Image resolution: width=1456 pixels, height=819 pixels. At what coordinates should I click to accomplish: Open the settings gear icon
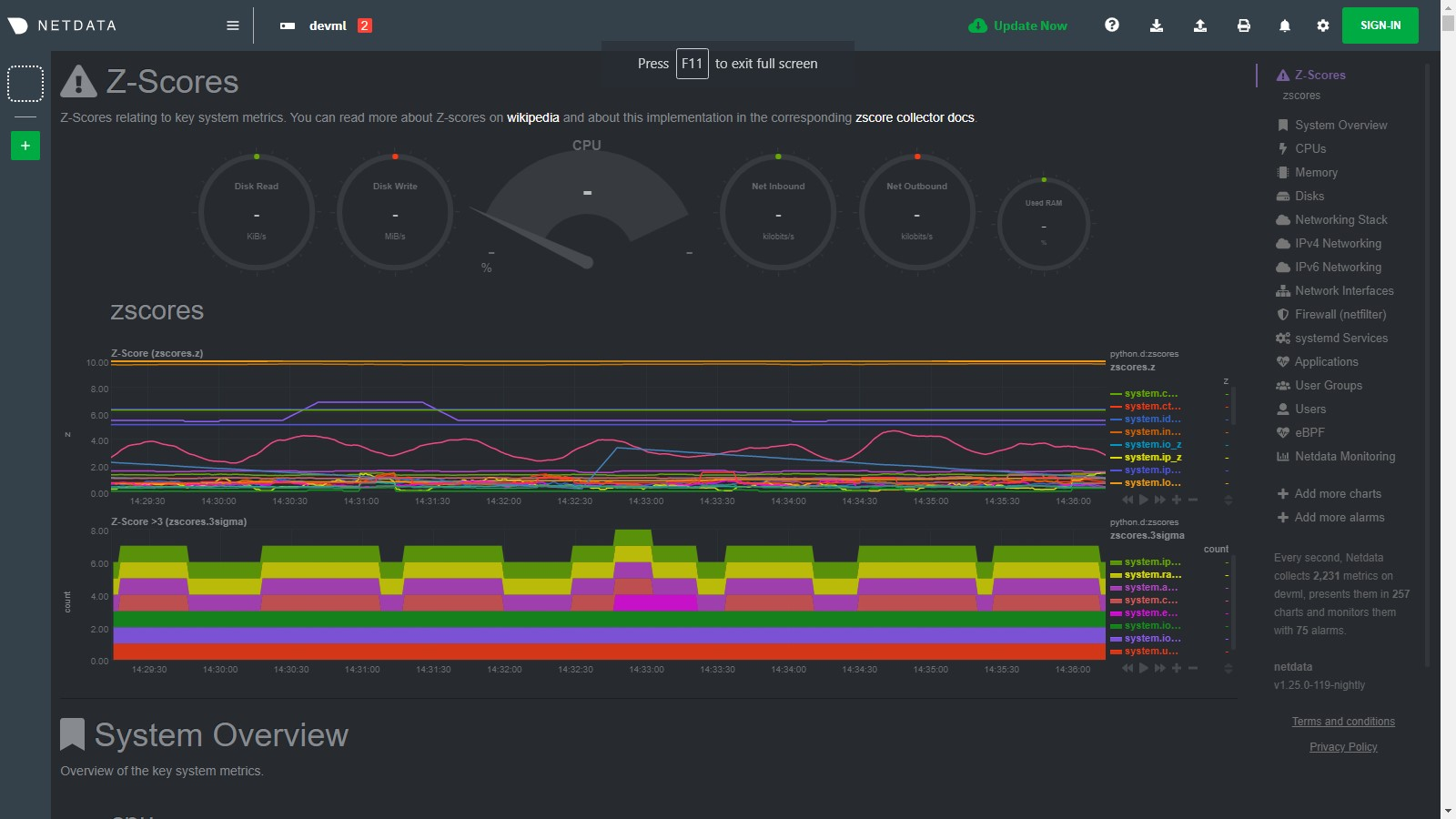[x=1323, y=25]
